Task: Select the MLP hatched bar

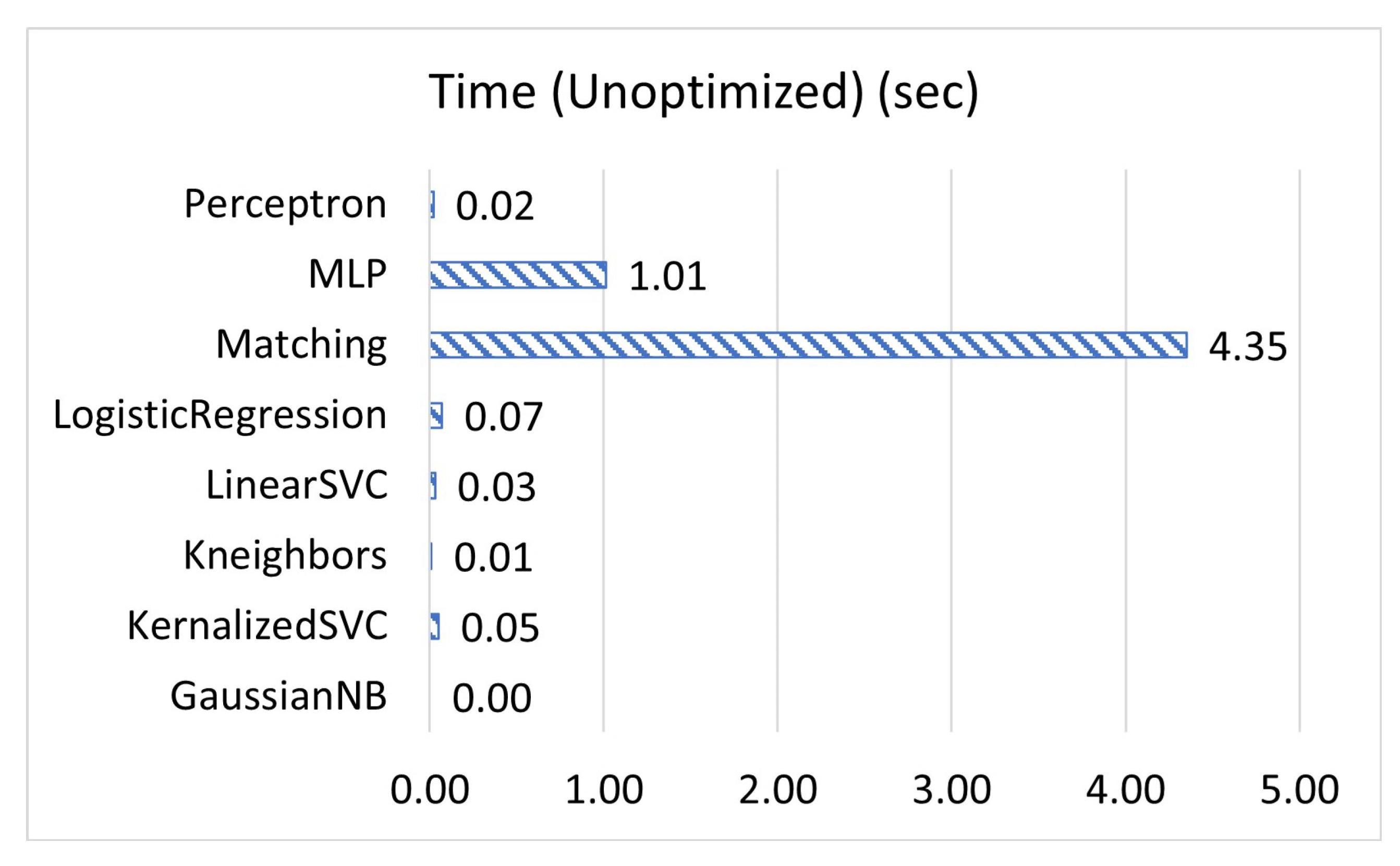Action: (518, 275)
